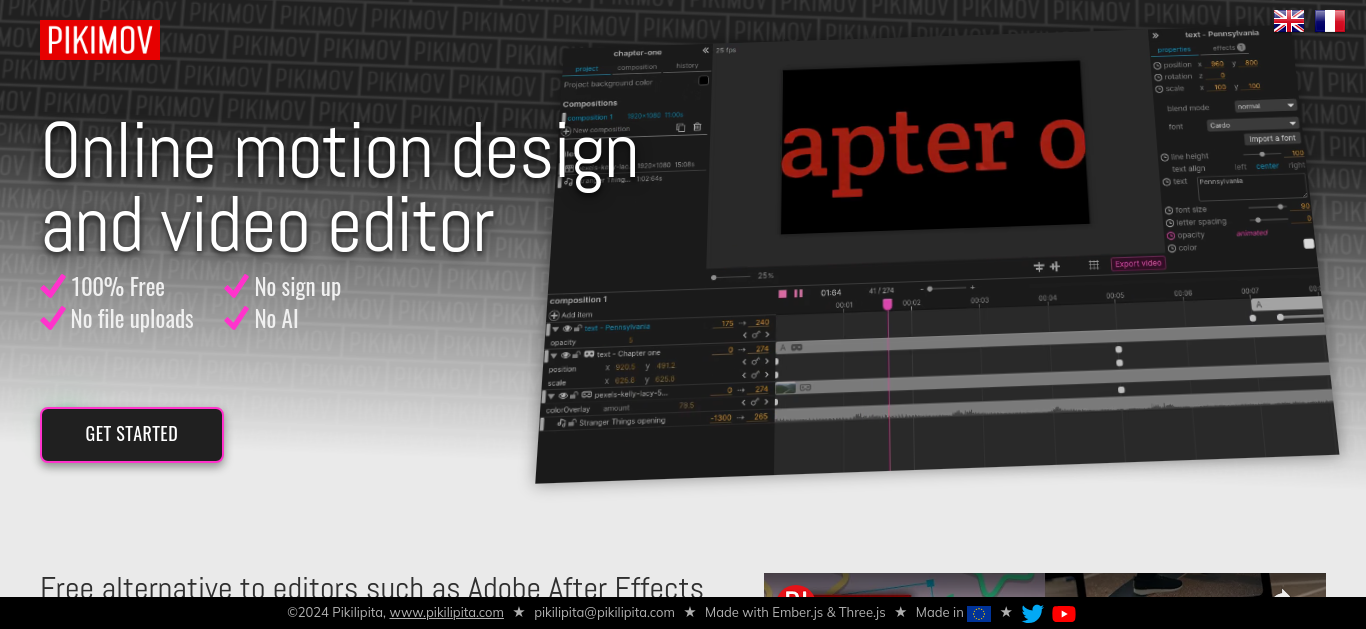Click the EU flag in the footer

(979, 613)
